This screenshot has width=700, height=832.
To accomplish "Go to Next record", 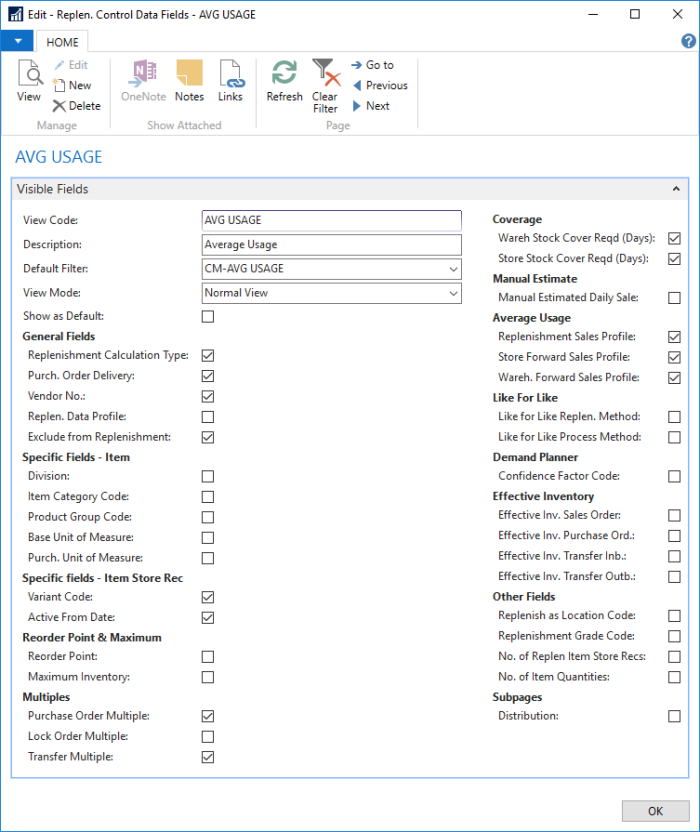I will (x=370, y=106).
